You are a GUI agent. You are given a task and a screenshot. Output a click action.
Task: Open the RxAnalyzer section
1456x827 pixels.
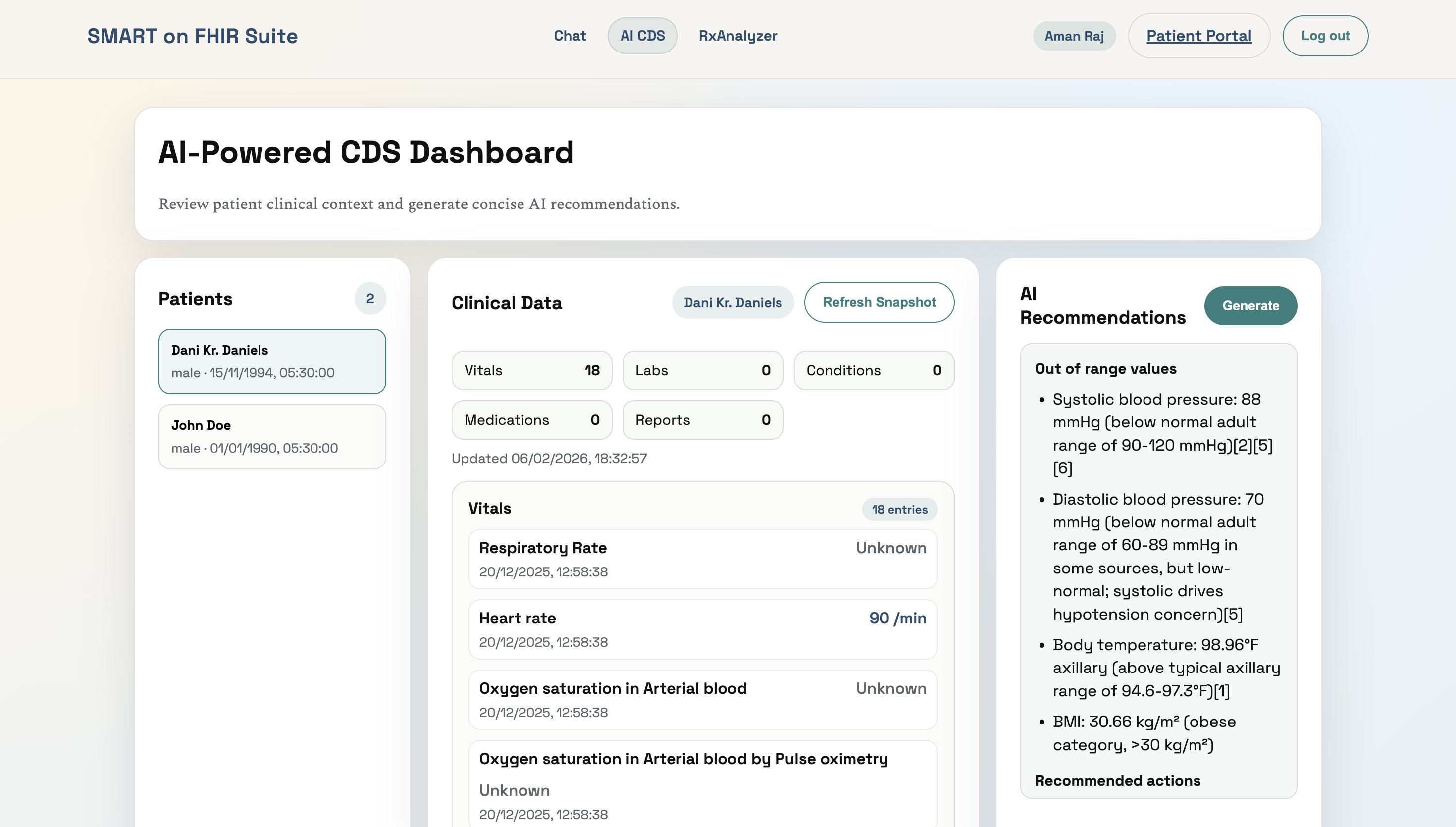(737, 35)
